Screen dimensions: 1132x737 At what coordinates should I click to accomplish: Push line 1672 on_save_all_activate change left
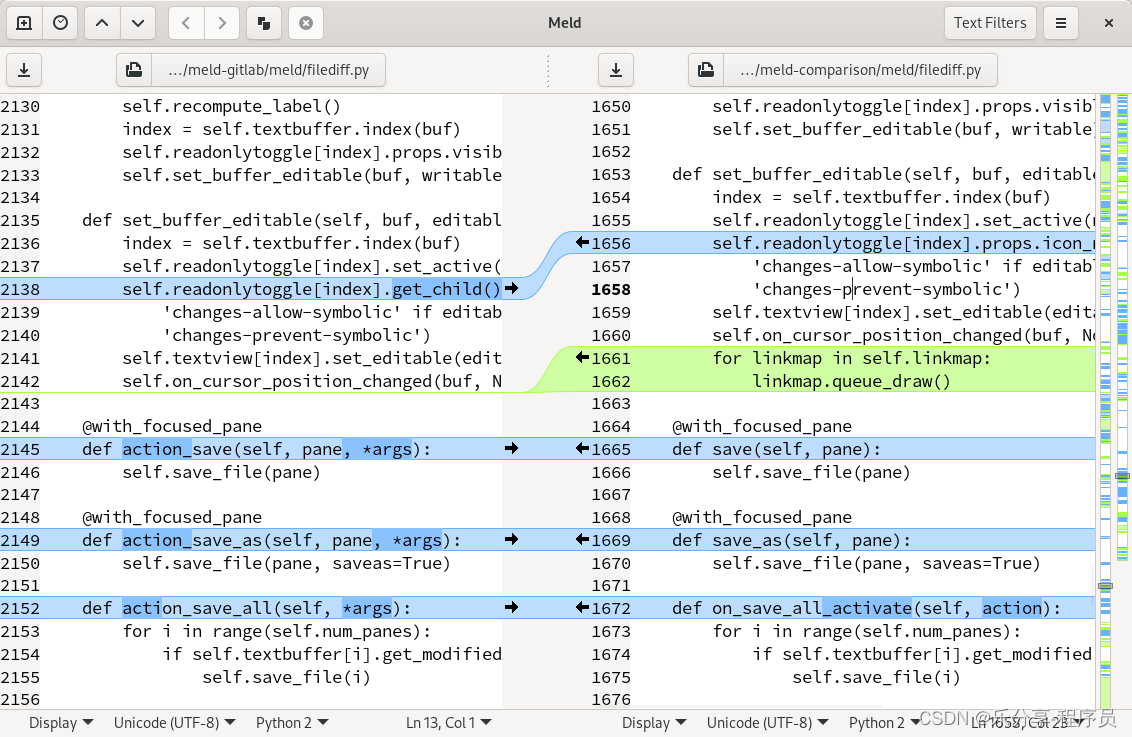(x=583, y=608)
